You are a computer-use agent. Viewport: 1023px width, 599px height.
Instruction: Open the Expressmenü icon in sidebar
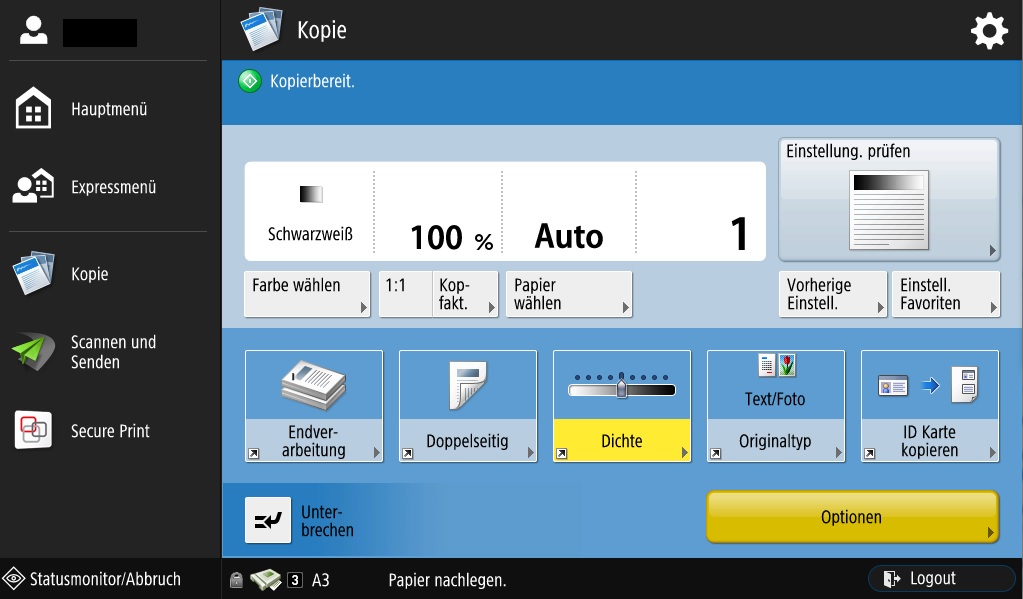[x=34, y=187]
